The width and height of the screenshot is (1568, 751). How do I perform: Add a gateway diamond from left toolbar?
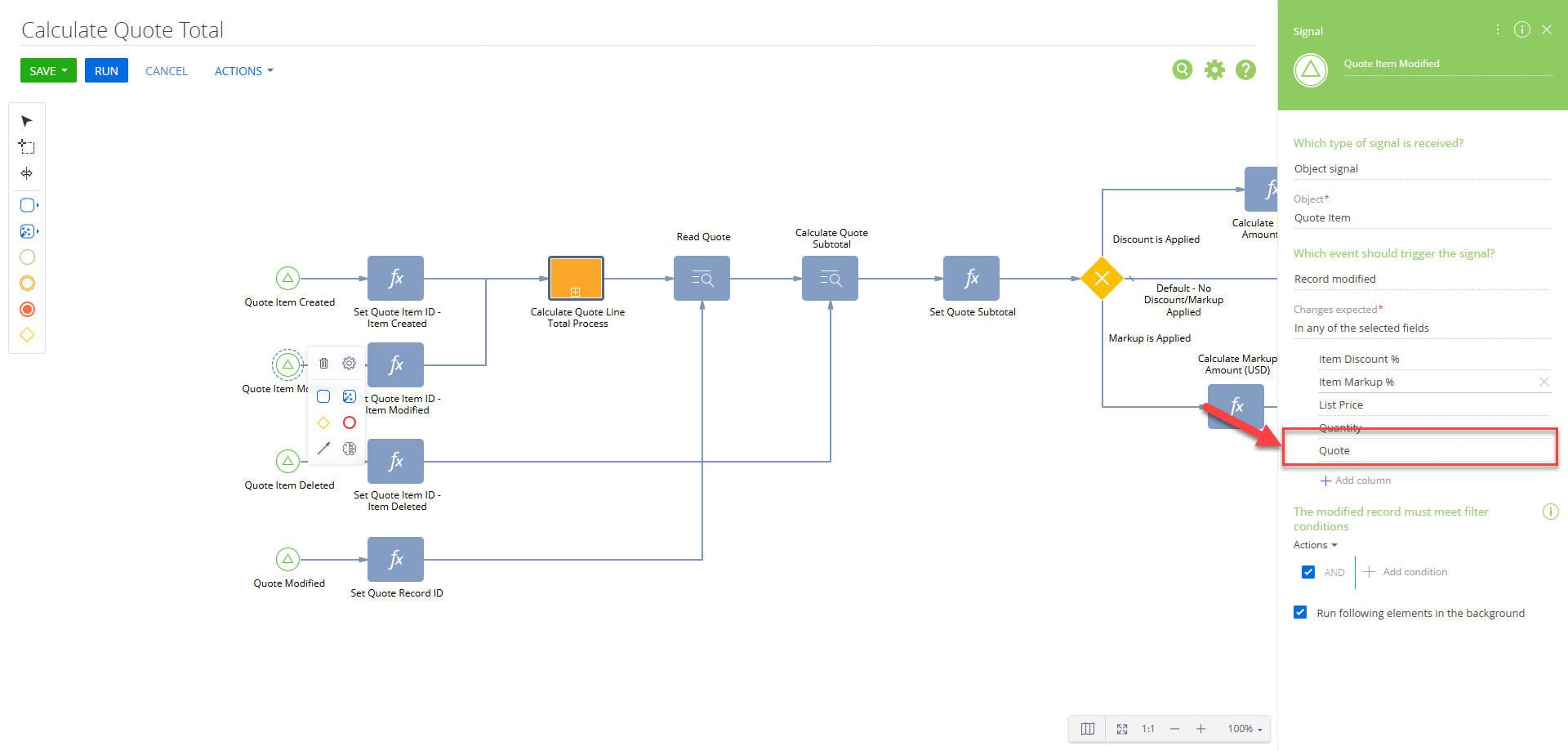pos(27,335)
